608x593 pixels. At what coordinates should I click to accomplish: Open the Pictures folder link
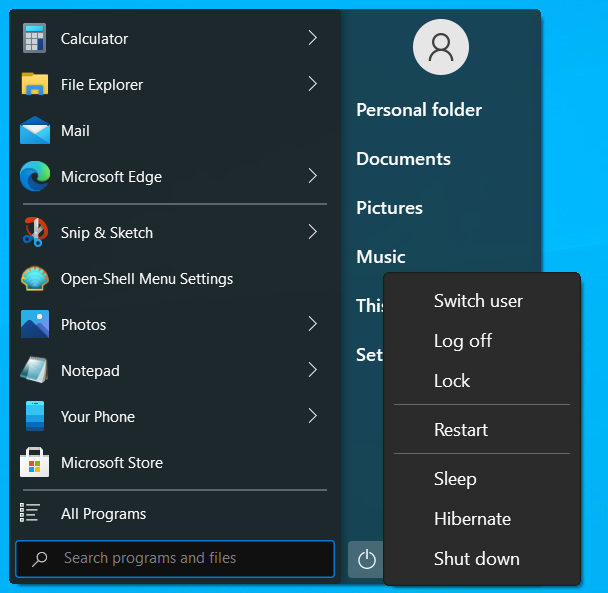click(x=389, y=208)
